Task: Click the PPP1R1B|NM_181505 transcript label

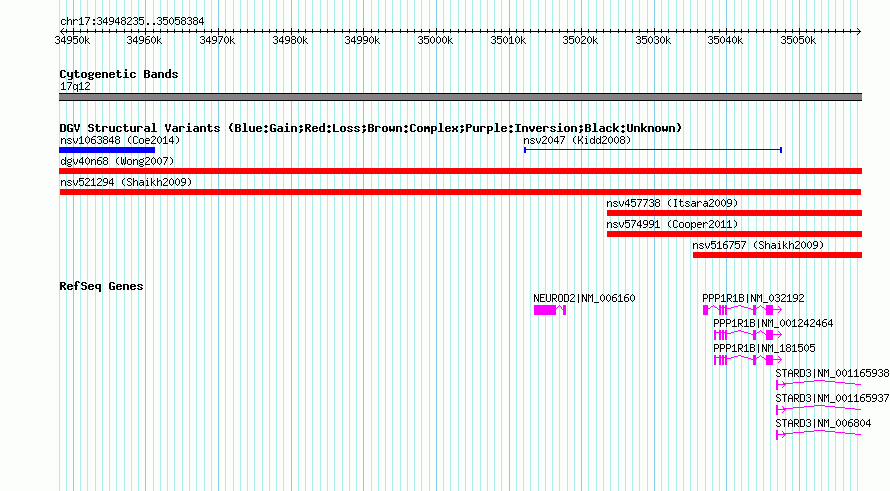Action: point(764,348)
